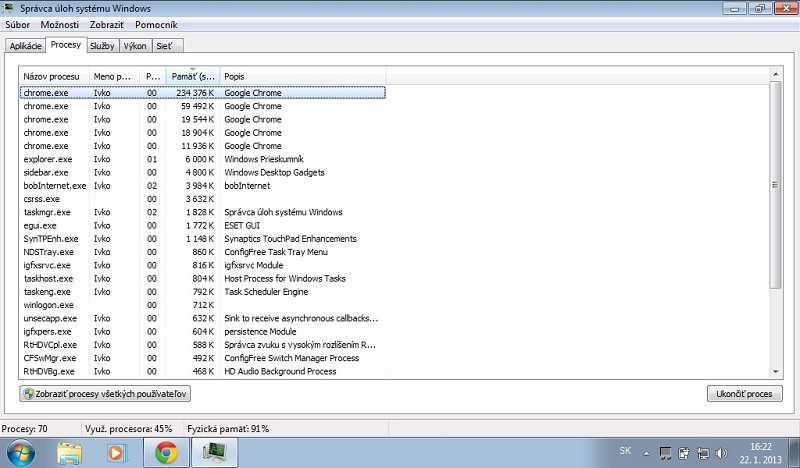Open the Služby tab
The width and height of the screenshot is (800, 468).
coord(102,45)
